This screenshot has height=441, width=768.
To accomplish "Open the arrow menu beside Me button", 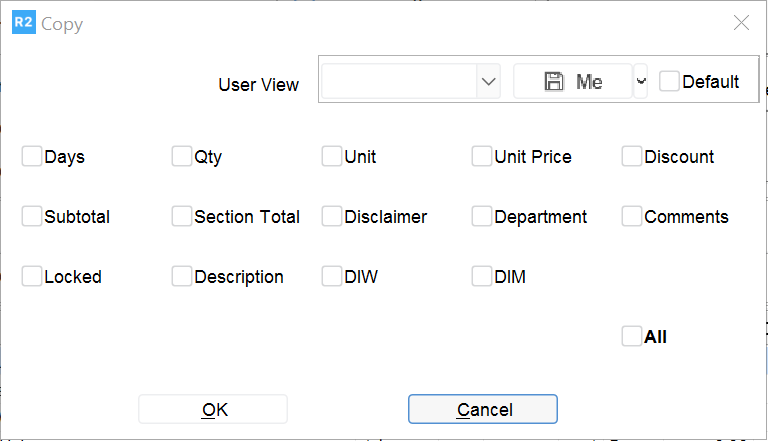I will click(x=640, y=82).
